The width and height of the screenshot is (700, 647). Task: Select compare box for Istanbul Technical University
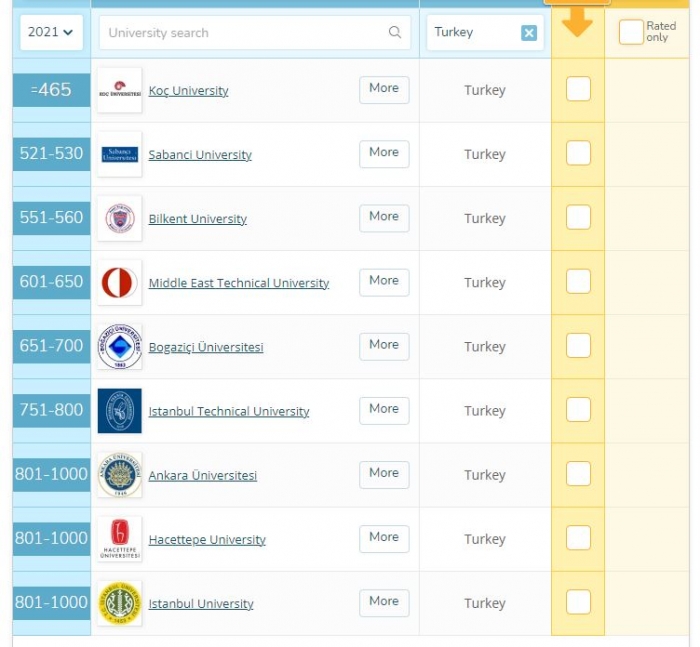click(x=578, y=409)
